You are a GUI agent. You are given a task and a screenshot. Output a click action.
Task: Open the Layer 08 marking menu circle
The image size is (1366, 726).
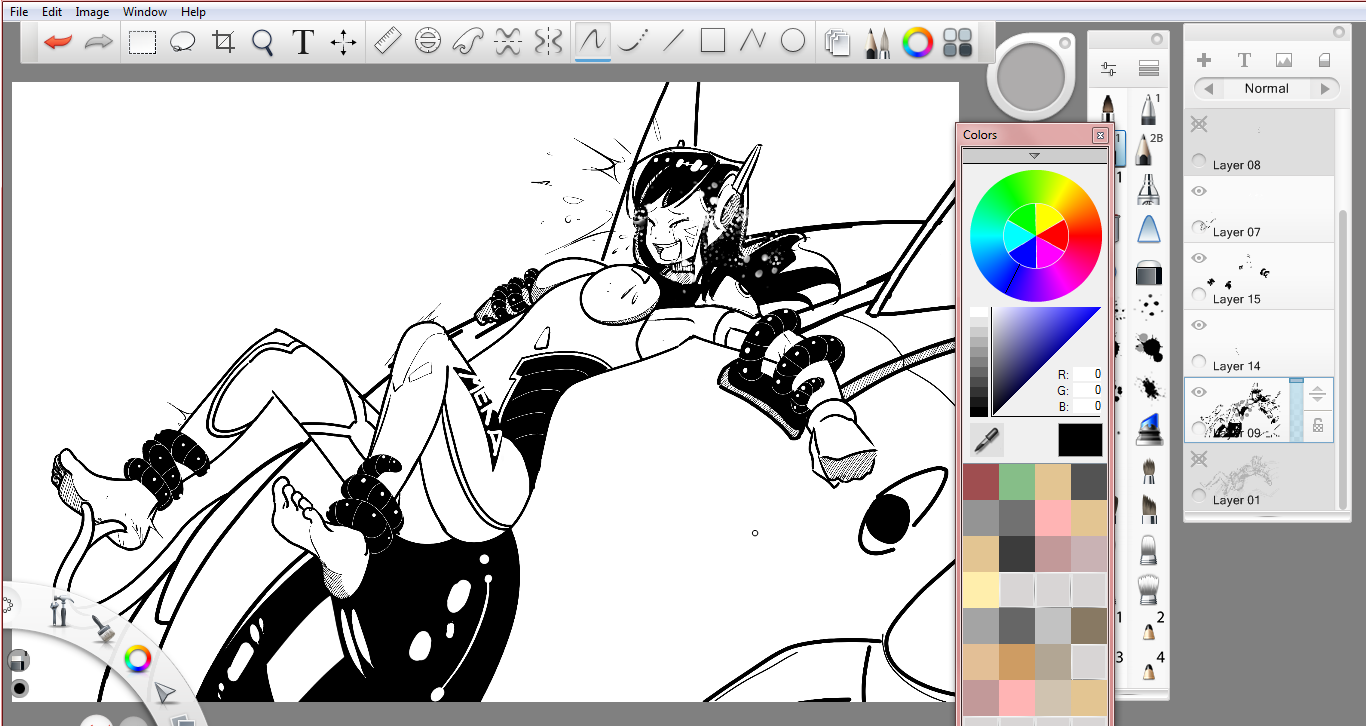pyautogui.click(x=1198, y=161)
